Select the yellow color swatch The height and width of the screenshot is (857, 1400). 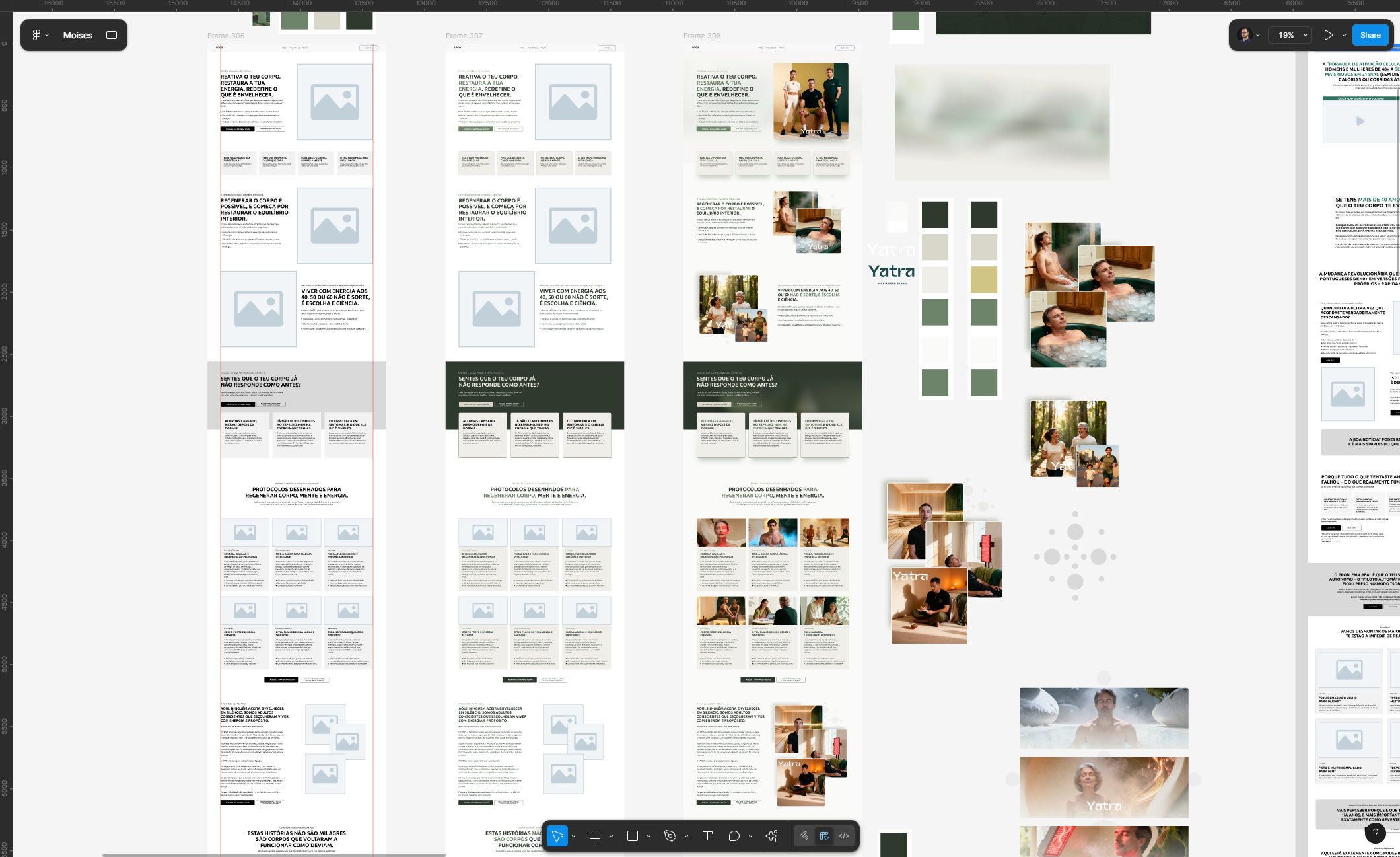(x=983, y=279)
